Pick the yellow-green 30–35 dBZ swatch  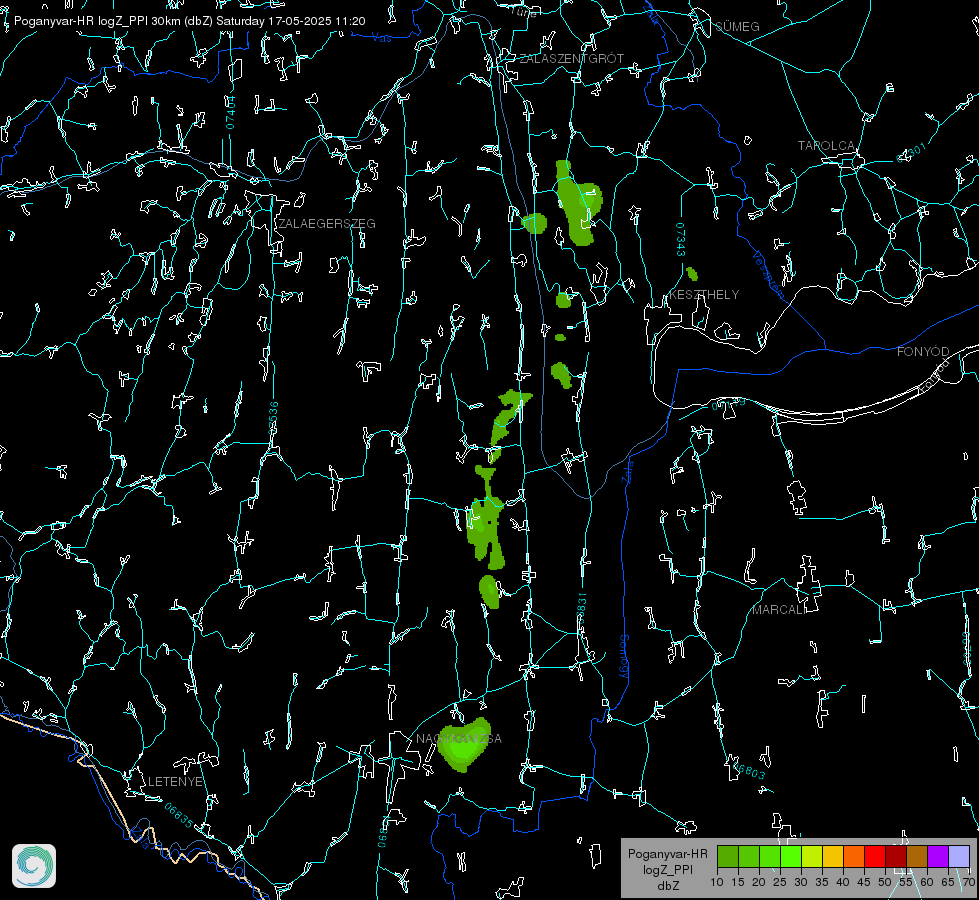tap(812, 856)
